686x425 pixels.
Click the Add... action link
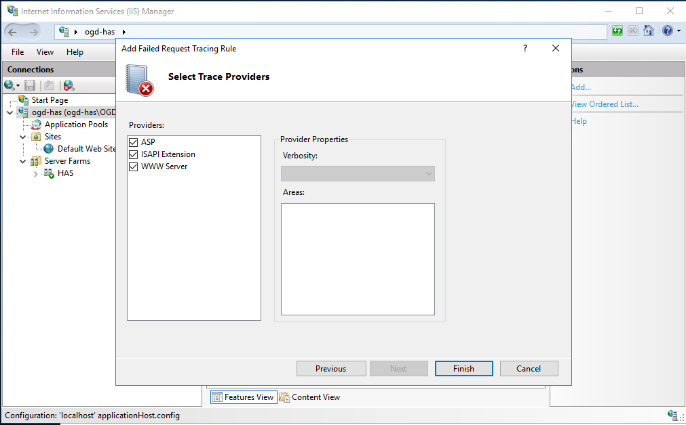[581, 87]
